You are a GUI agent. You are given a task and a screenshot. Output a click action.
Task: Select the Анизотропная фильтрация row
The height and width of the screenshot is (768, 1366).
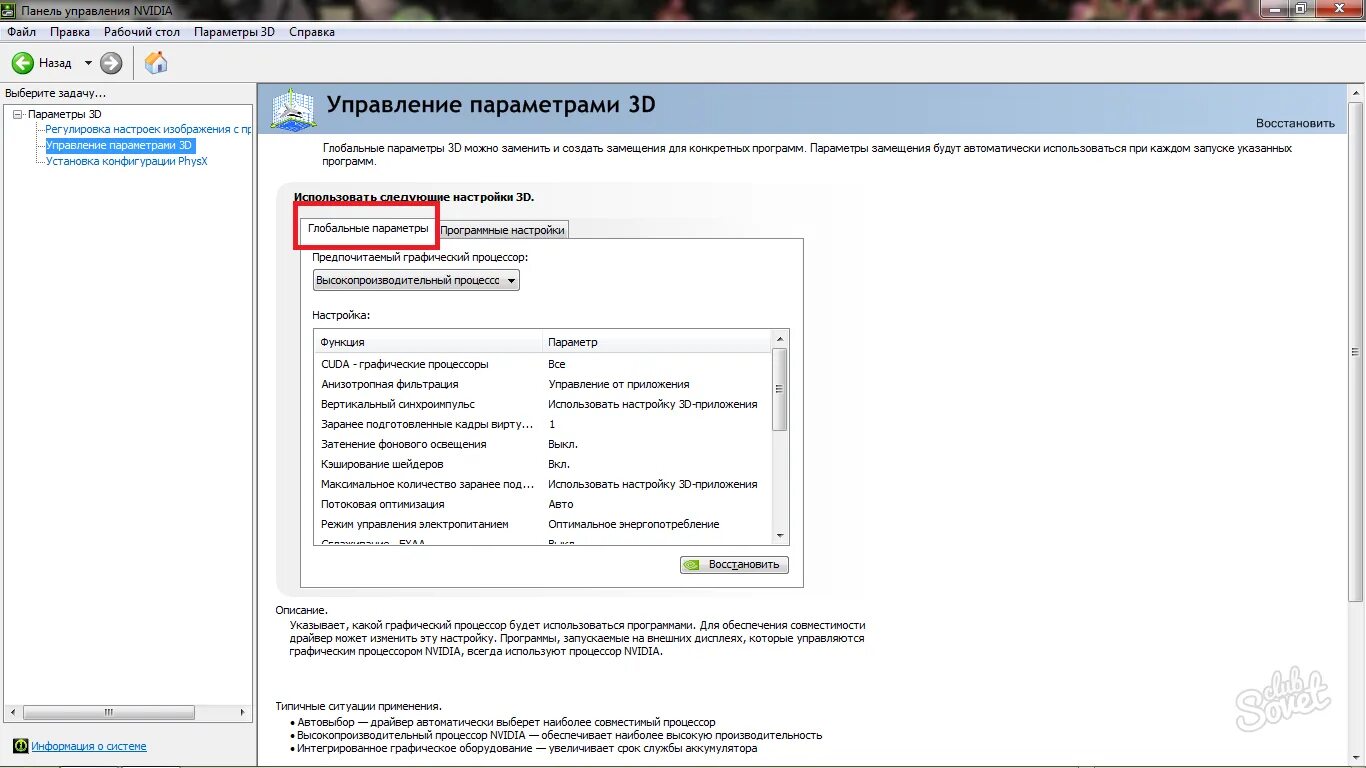click(x=543, y=384)
